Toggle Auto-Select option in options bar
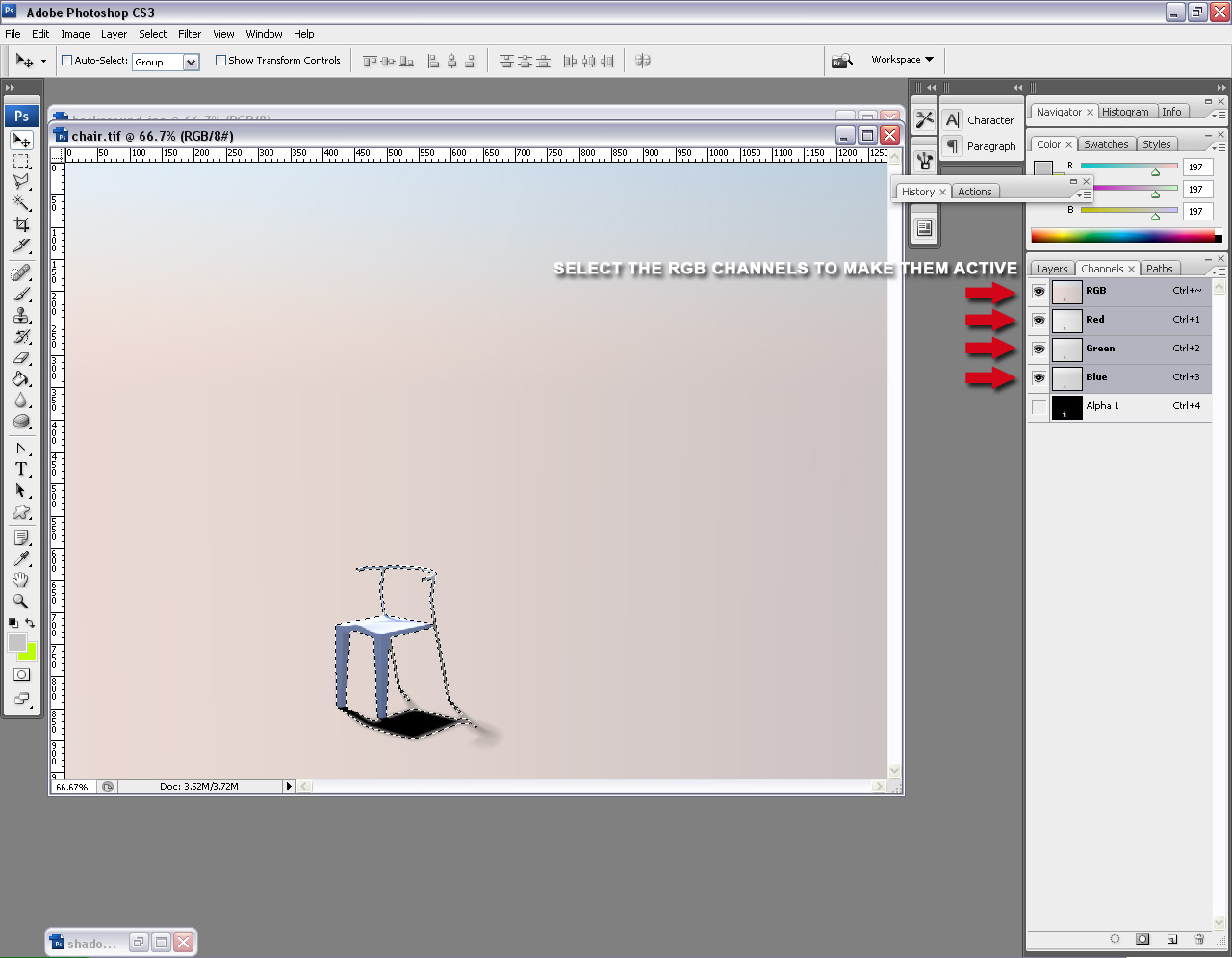 65,60
